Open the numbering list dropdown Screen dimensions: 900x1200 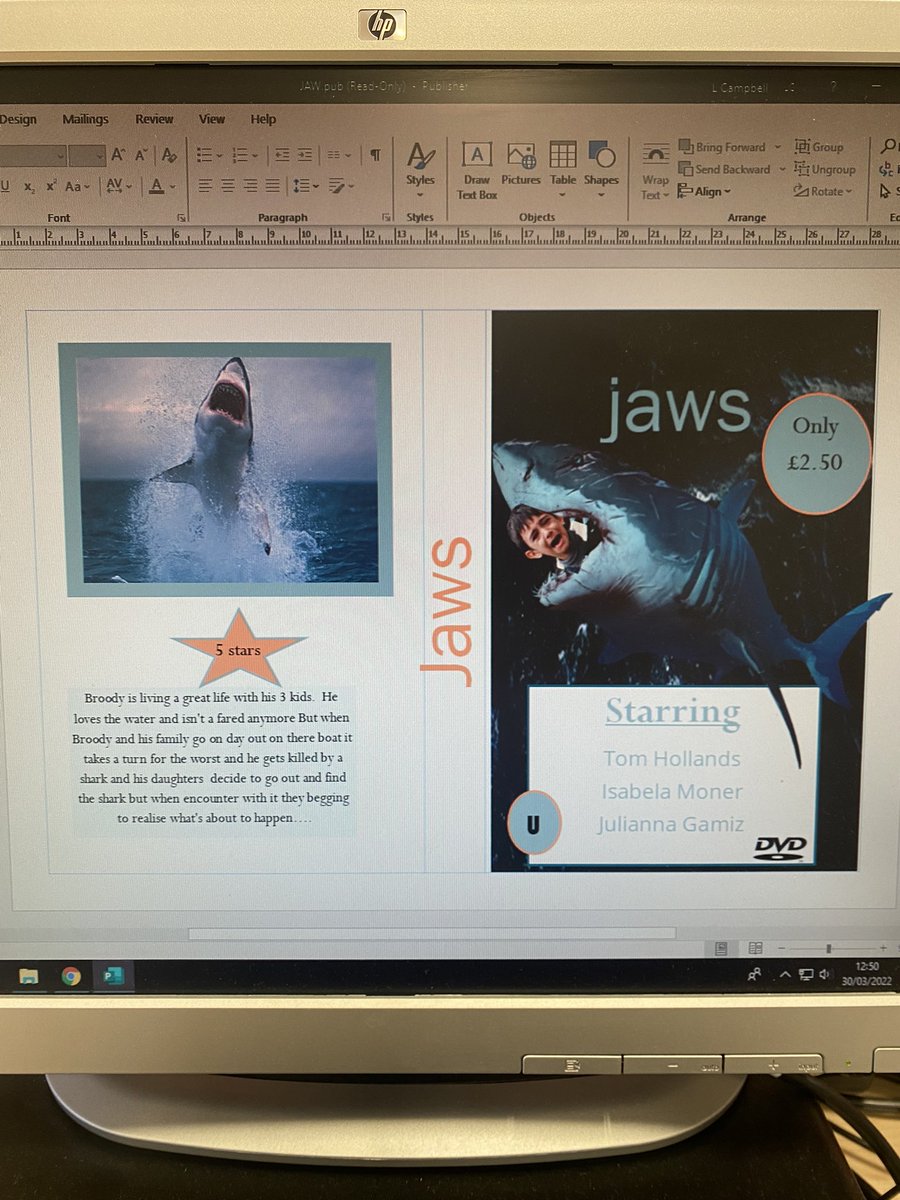(256, 156)
